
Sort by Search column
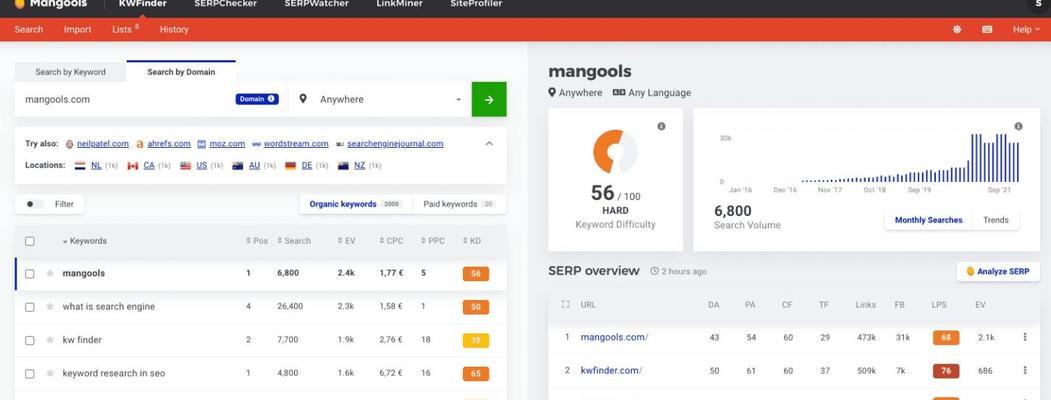click(294, 241)
